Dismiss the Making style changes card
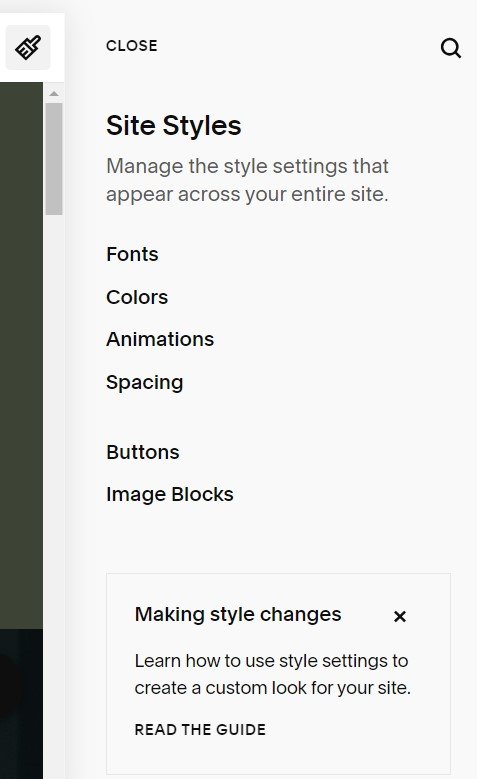Viewport: 477px width, 779px height. tap(399, 616)
